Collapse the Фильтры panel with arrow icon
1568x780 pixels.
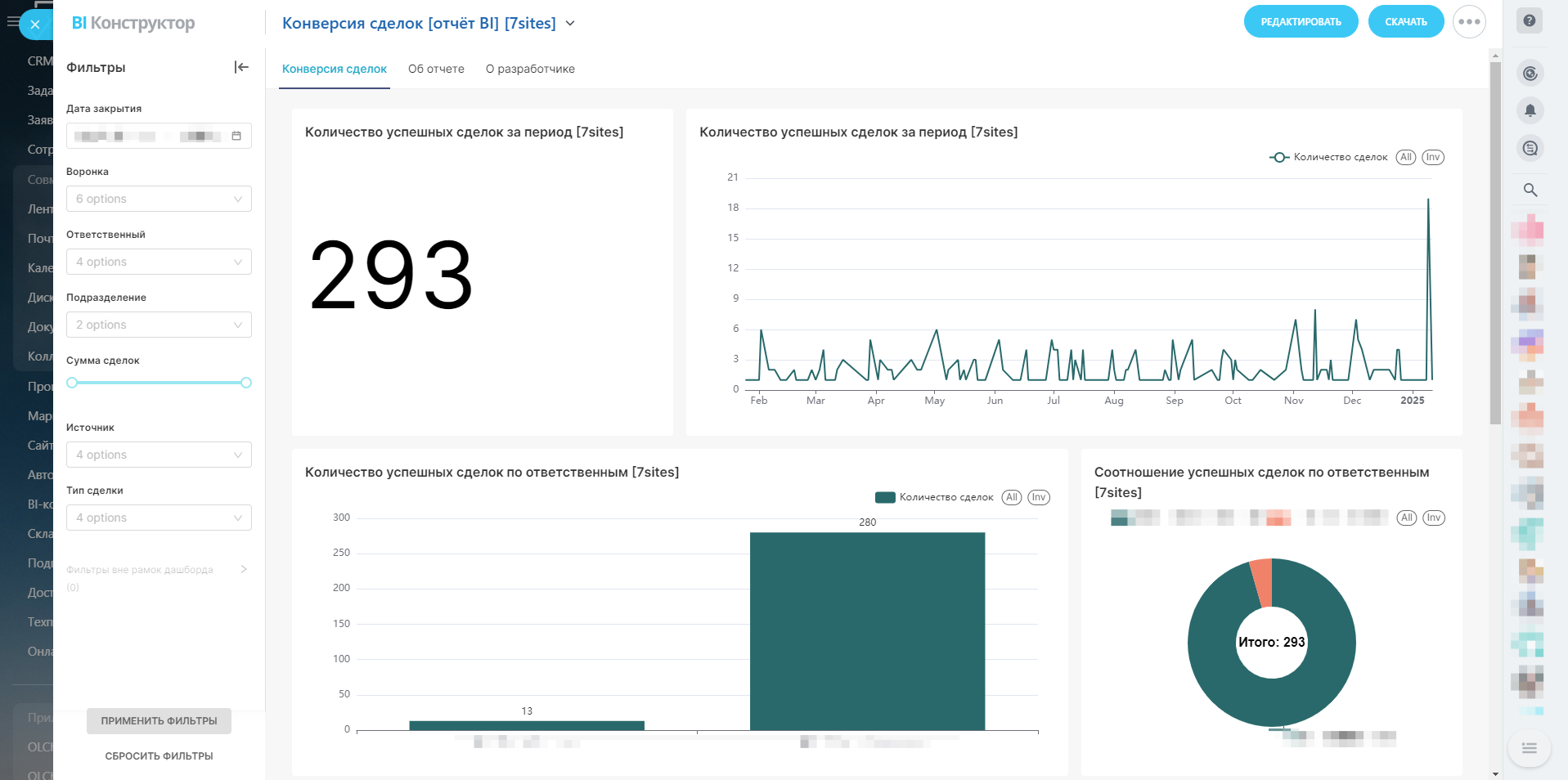tap(241, 67)
